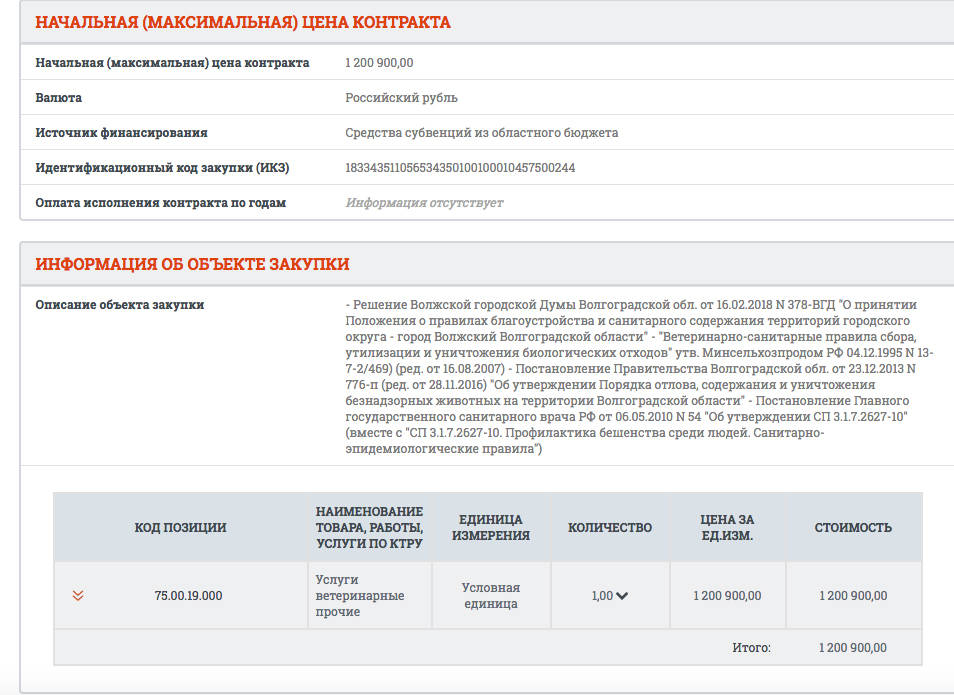Screen dimensions: 954x695
Task: Click the Информация об объекте закупки heading
Action: click(192, 264)
